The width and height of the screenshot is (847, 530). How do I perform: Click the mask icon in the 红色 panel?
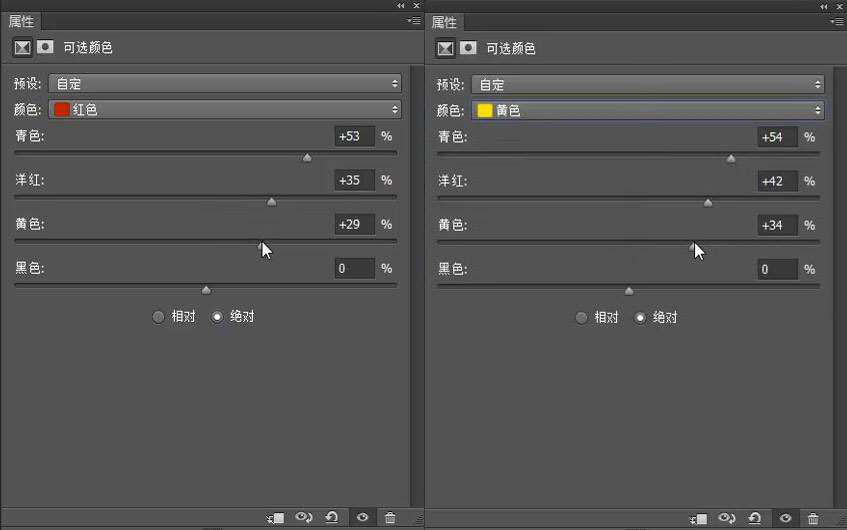point(45,47)
